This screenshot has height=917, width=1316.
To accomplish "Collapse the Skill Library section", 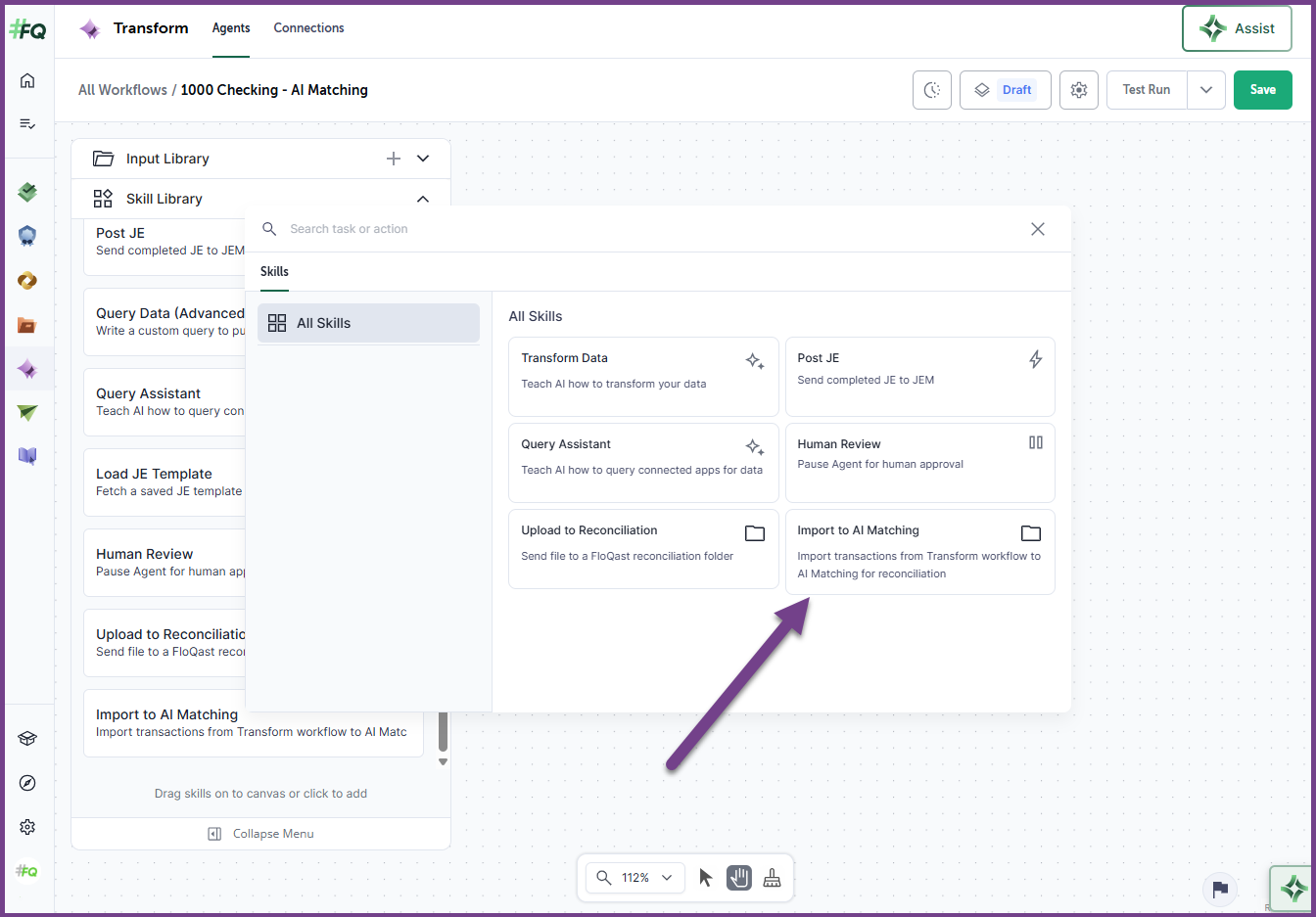I will point(423,199).
